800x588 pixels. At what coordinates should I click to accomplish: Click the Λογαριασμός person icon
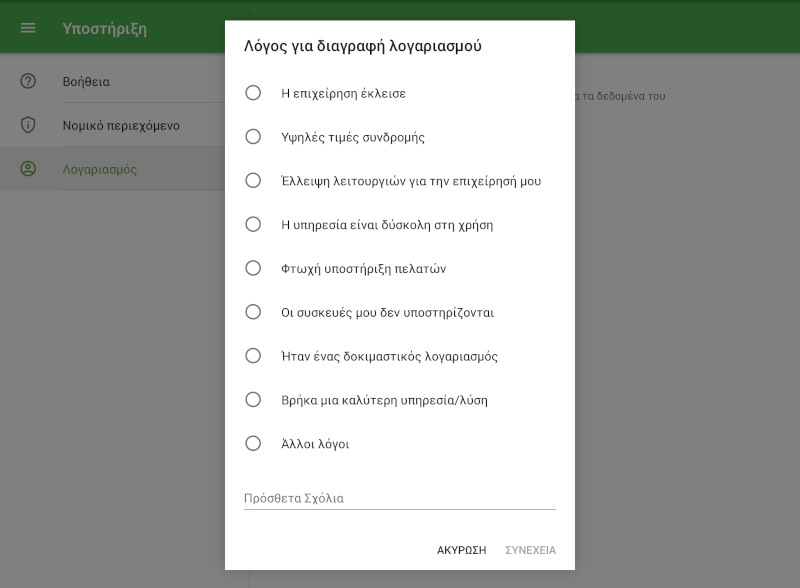pyautogui.click(x=28, y=168)
